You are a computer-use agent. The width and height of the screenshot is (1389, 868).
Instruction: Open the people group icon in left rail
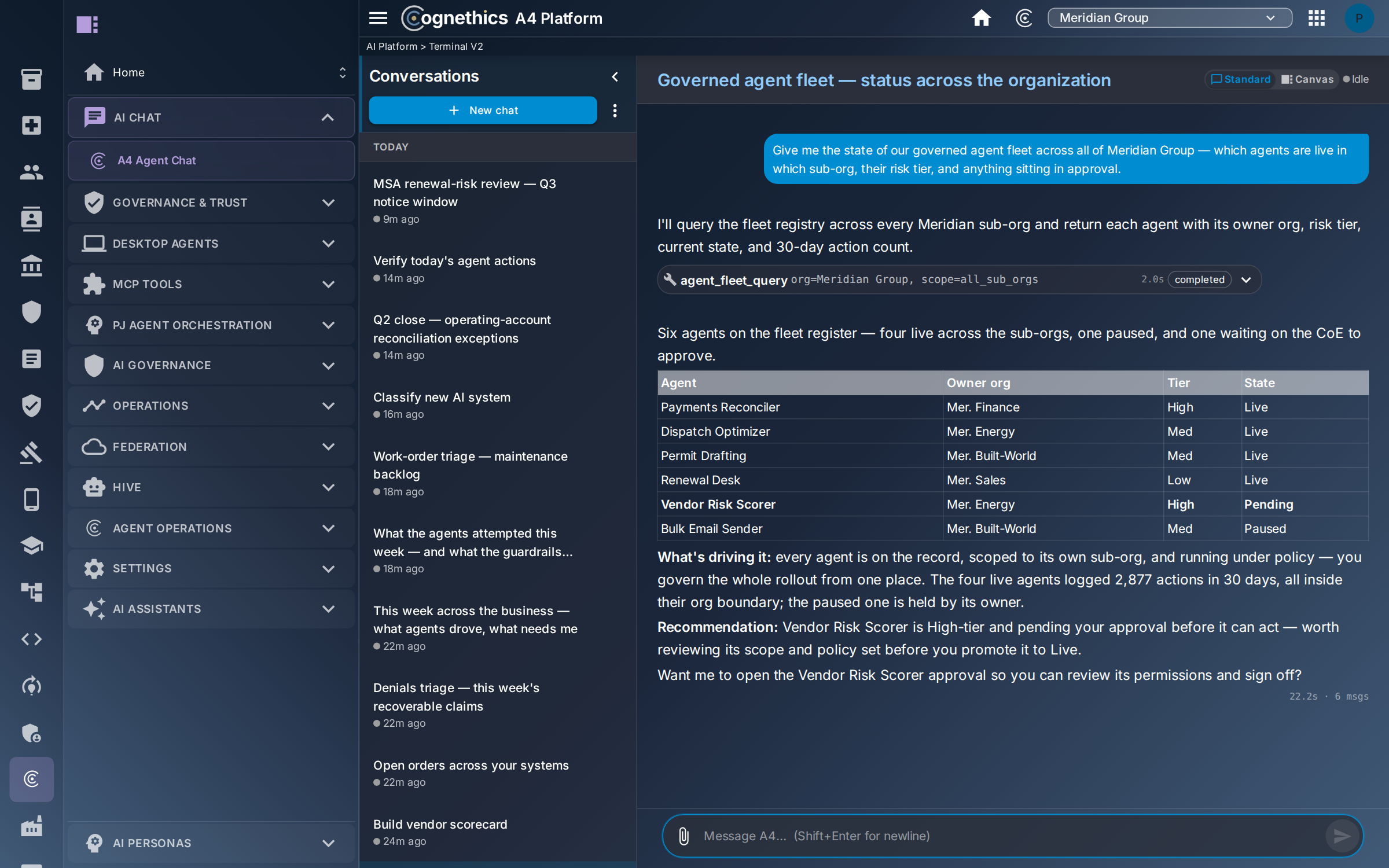tap(31, 172)
